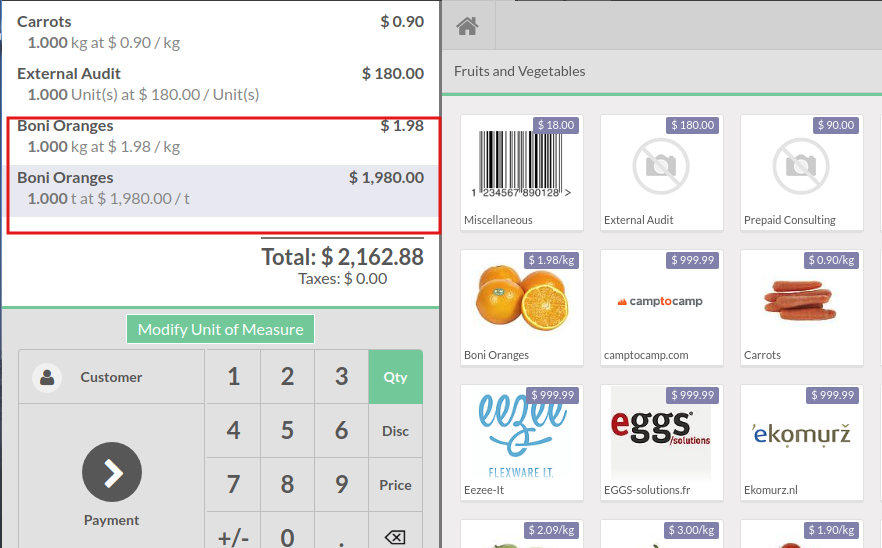This screenshot has height=548, width=882.
Task: Switch numpad to Disc mode
Action: pos(395,431)
